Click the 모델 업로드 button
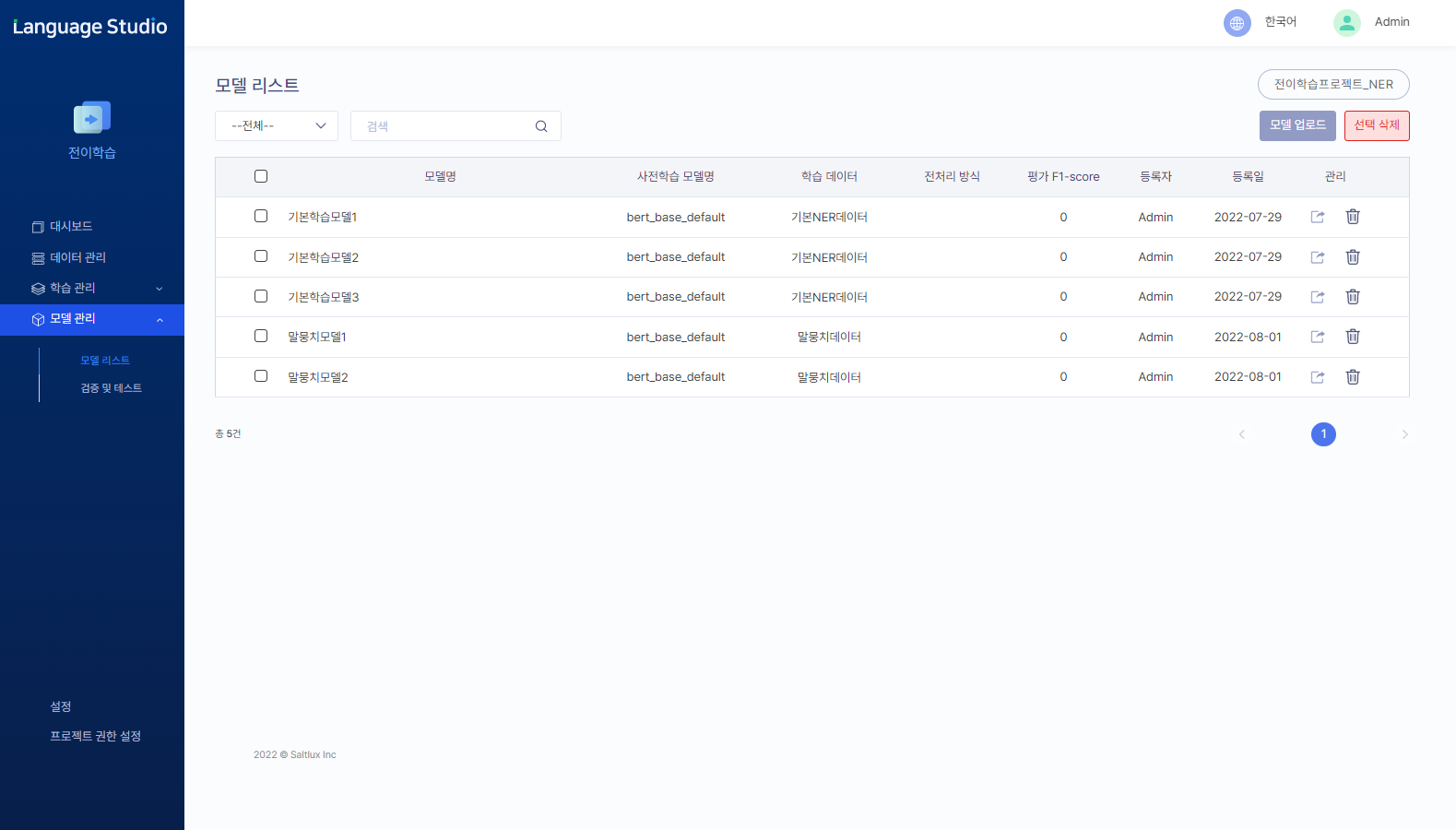Image resolution: width=1456 pixels, height=830 pixels. coord(1296,125)
